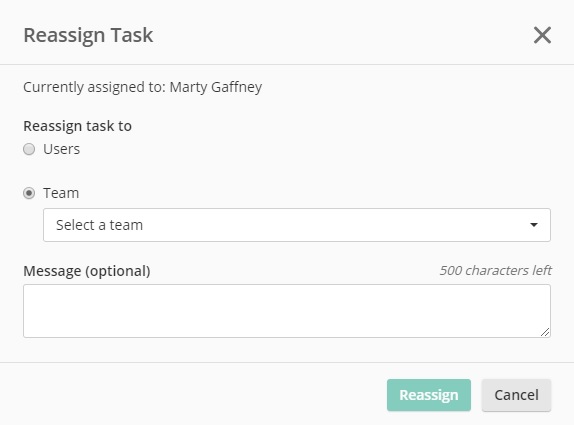Viewport: 574px width, 425px height.
Task: Select the Users radio button
Action: pos(29,149)
